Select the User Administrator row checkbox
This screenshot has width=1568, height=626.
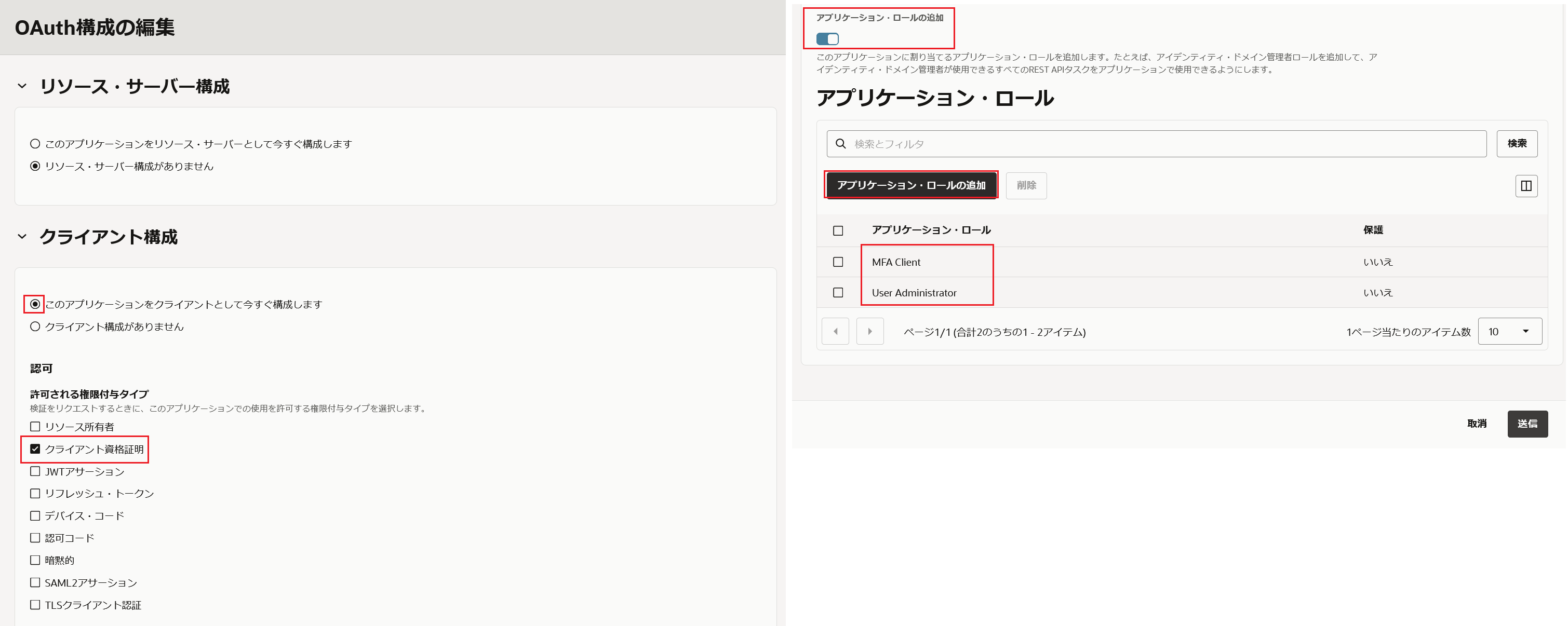click(x=838, y=293)
